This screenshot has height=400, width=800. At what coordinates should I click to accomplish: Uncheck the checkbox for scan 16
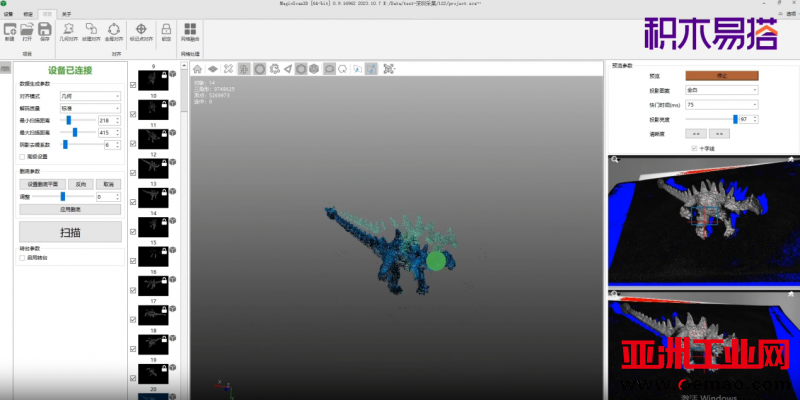point(133,290)
